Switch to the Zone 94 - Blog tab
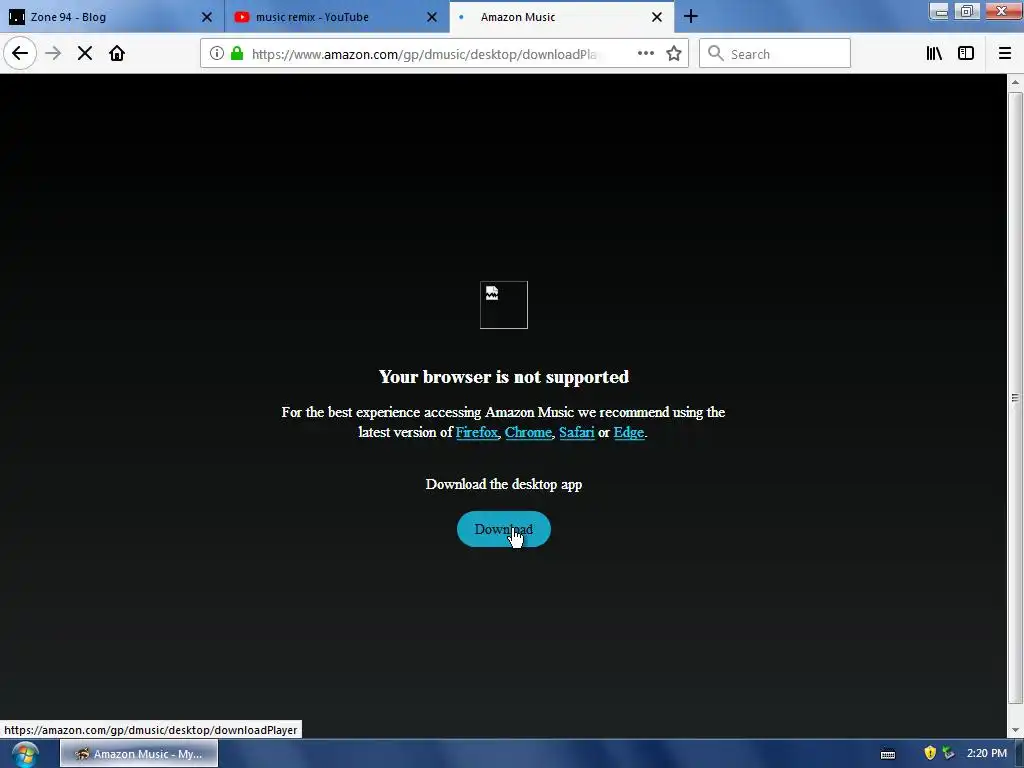Screen dimensions: 1024x768 point(112,17)
